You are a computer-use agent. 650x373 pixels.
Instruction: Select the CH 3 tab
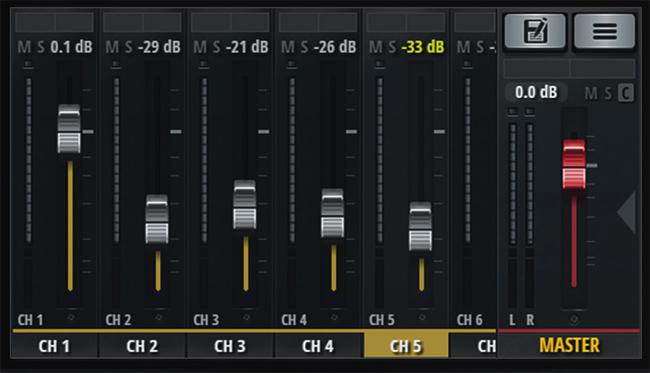click(230, 346)
